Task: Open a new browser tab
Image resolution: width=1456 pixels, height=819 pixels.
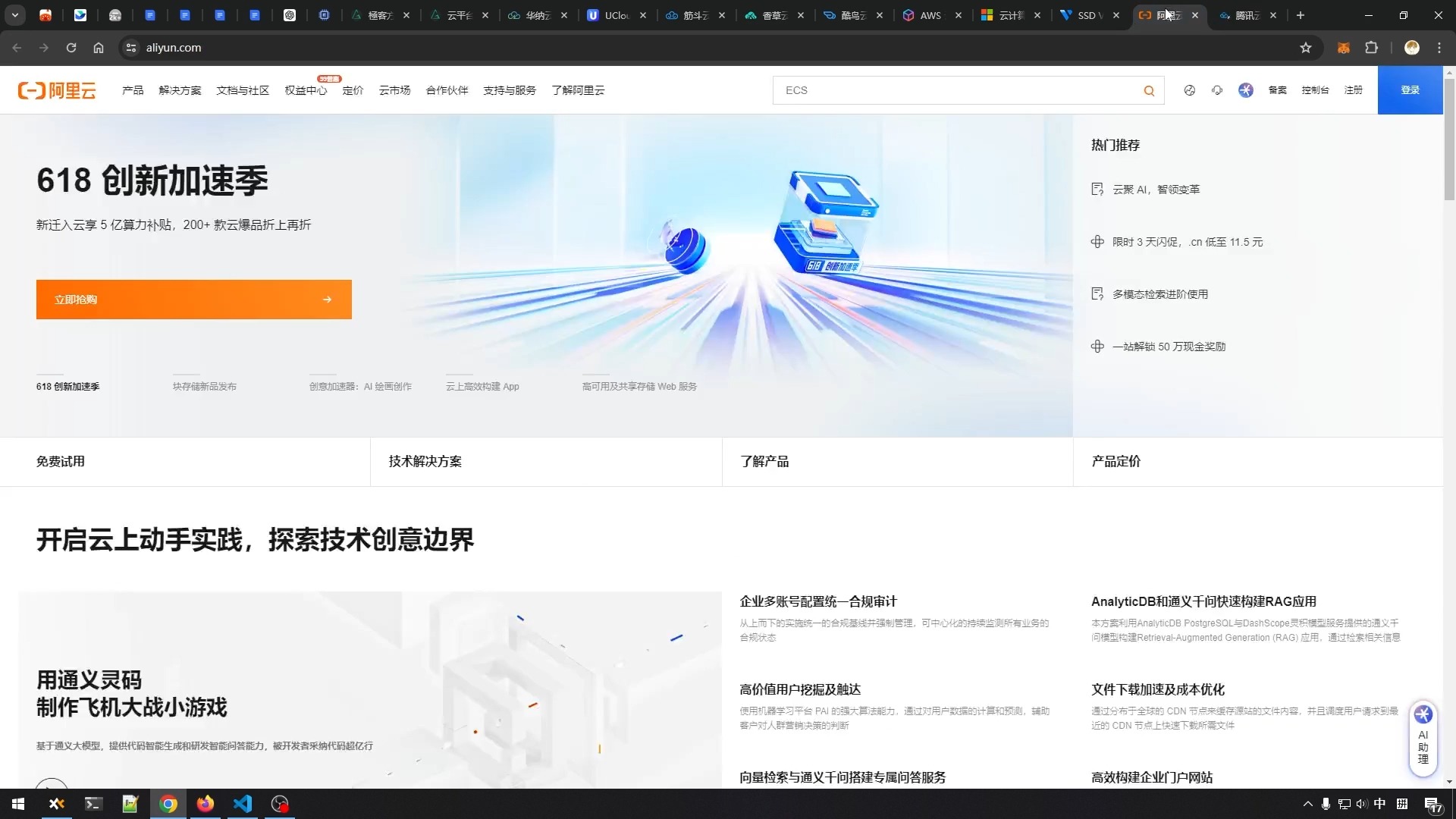Action: pyautogui.click(x=1300, y=15)
